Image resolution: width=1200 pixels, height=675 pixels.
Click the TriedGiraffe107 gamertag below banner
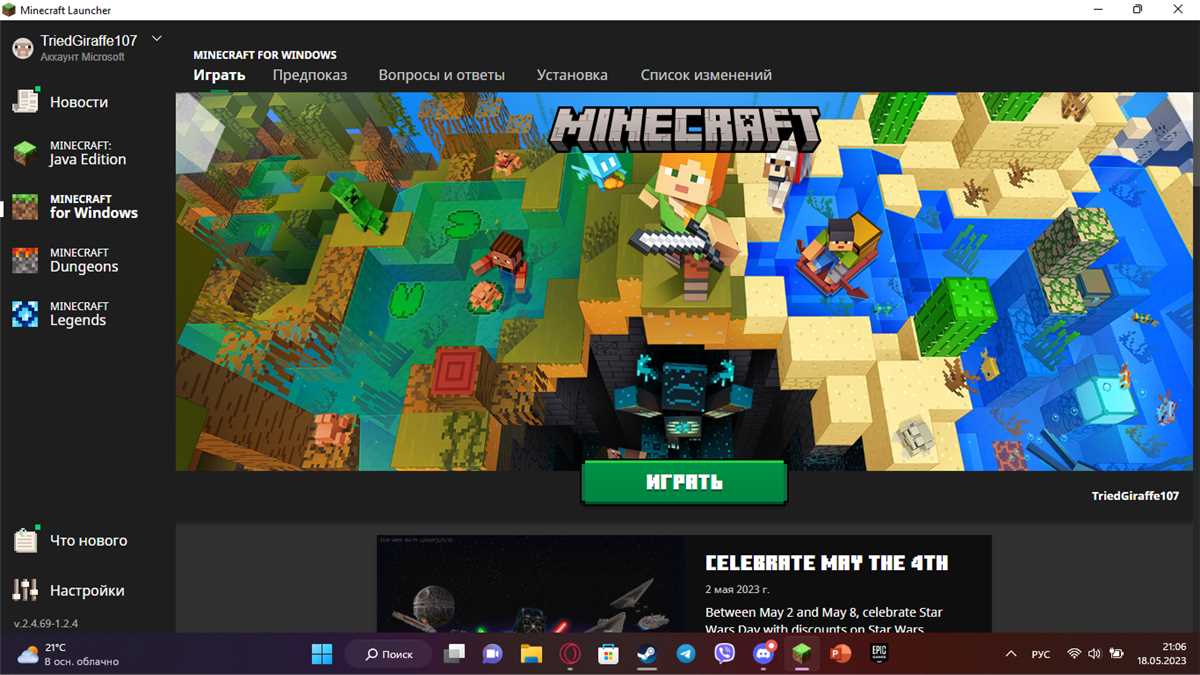(1135, 496)
